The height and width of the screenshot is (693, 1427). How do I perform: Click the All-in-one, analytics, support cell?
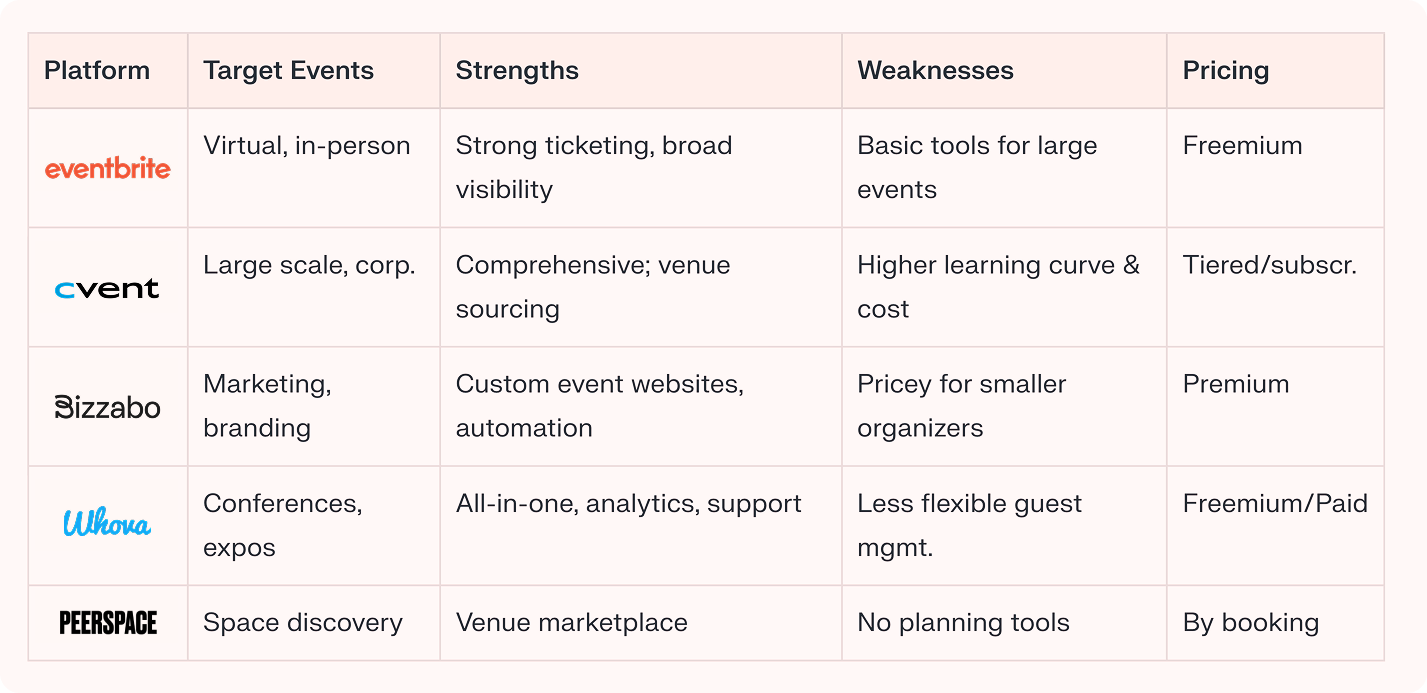[629, 503]
